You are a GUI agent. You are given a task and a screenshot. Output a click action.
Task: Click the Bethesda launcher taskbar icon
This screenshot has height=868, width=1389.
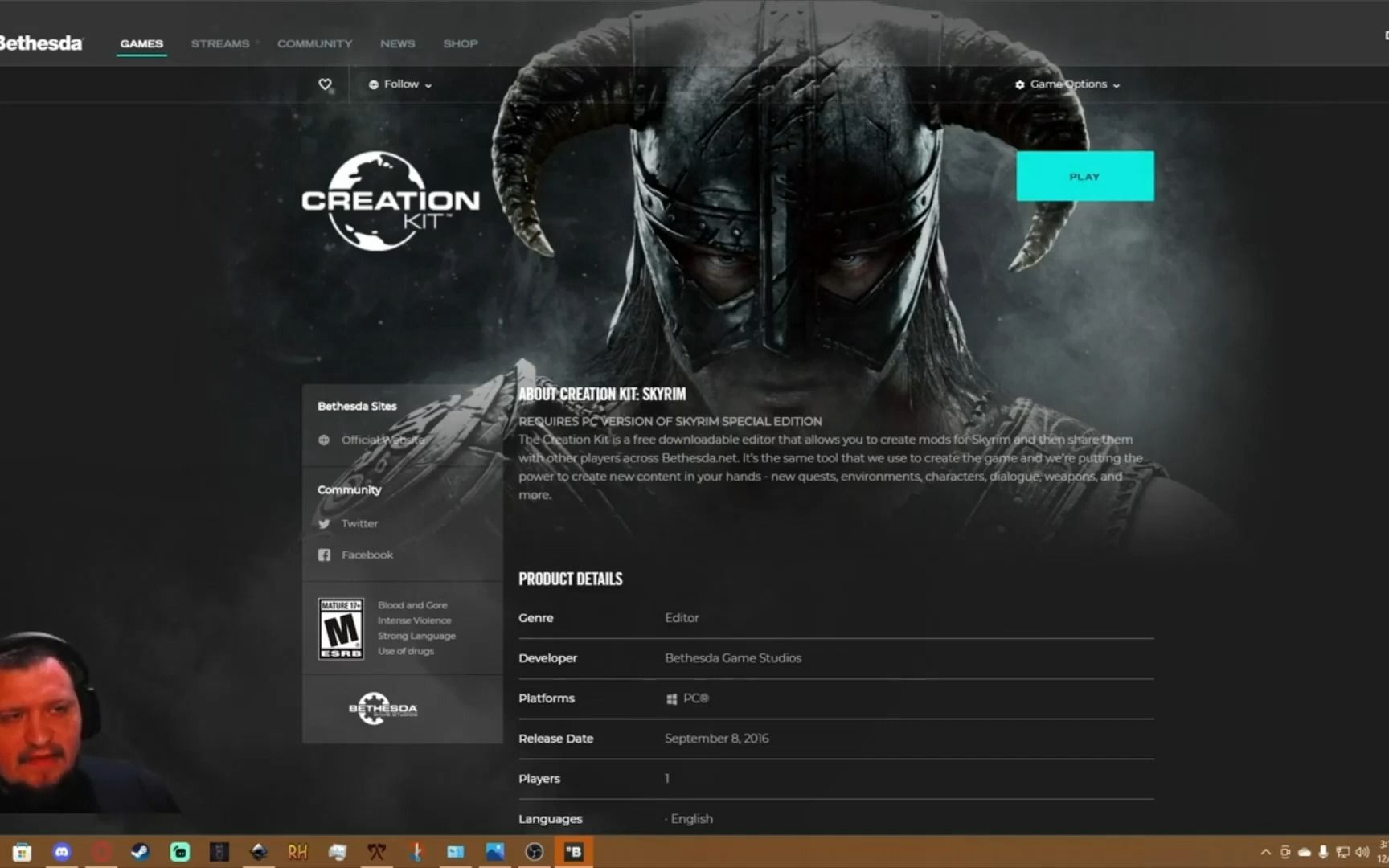coord(574,852)
